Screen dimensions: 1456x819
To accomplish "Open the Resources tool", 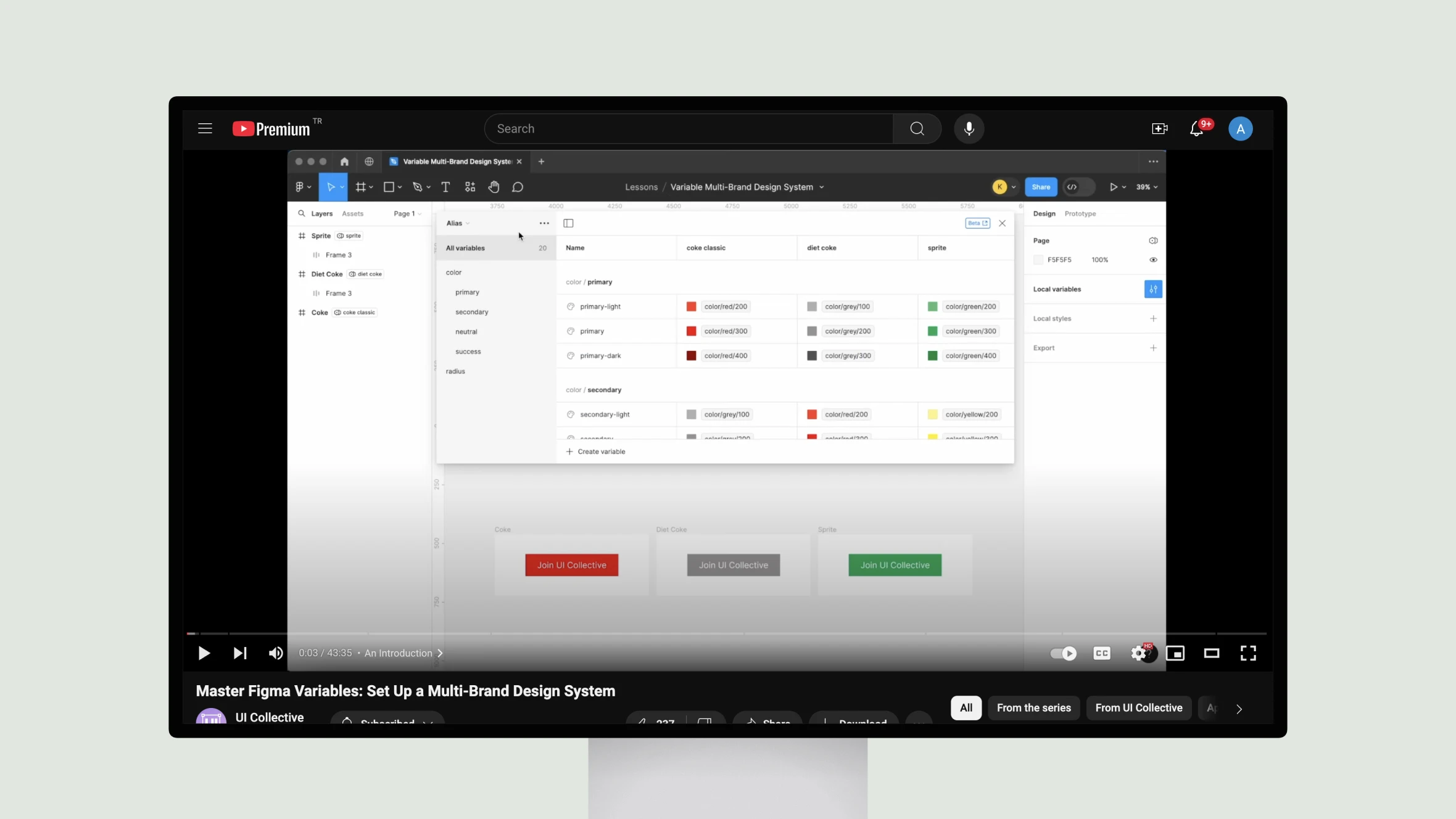I will 470,187.
